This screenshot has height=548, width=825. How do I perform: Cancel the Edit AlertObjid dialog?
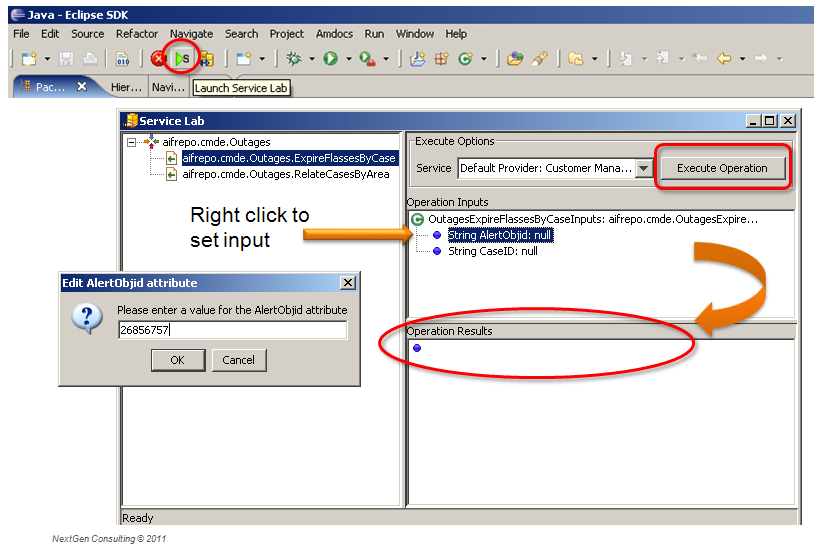point(238,360)
